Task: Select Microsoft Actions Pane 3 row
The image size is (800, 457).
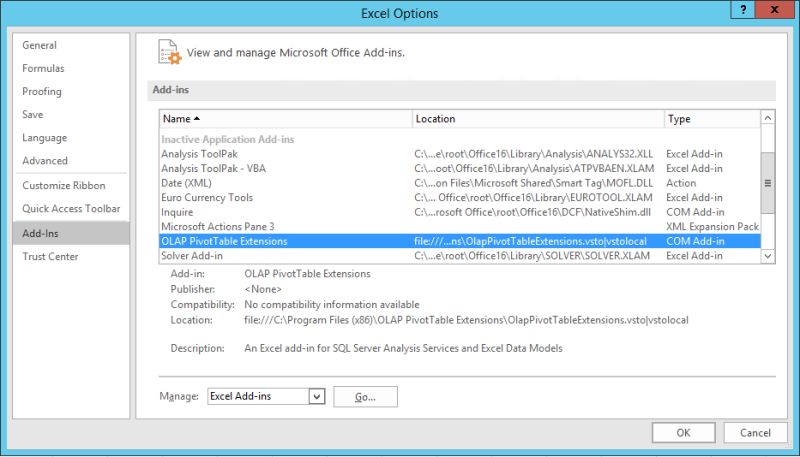Action: (x=460, y=226)
